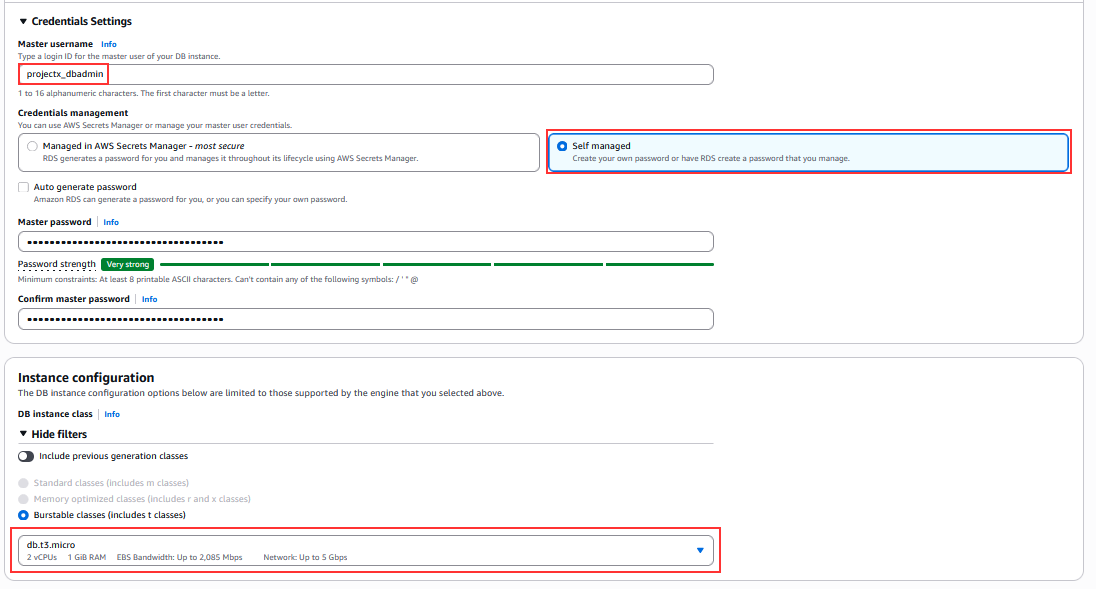Collapse the Credentials Settings section triangle
Image resolution: width=1096 pixels, height=589 pixels.
(23, 22)
